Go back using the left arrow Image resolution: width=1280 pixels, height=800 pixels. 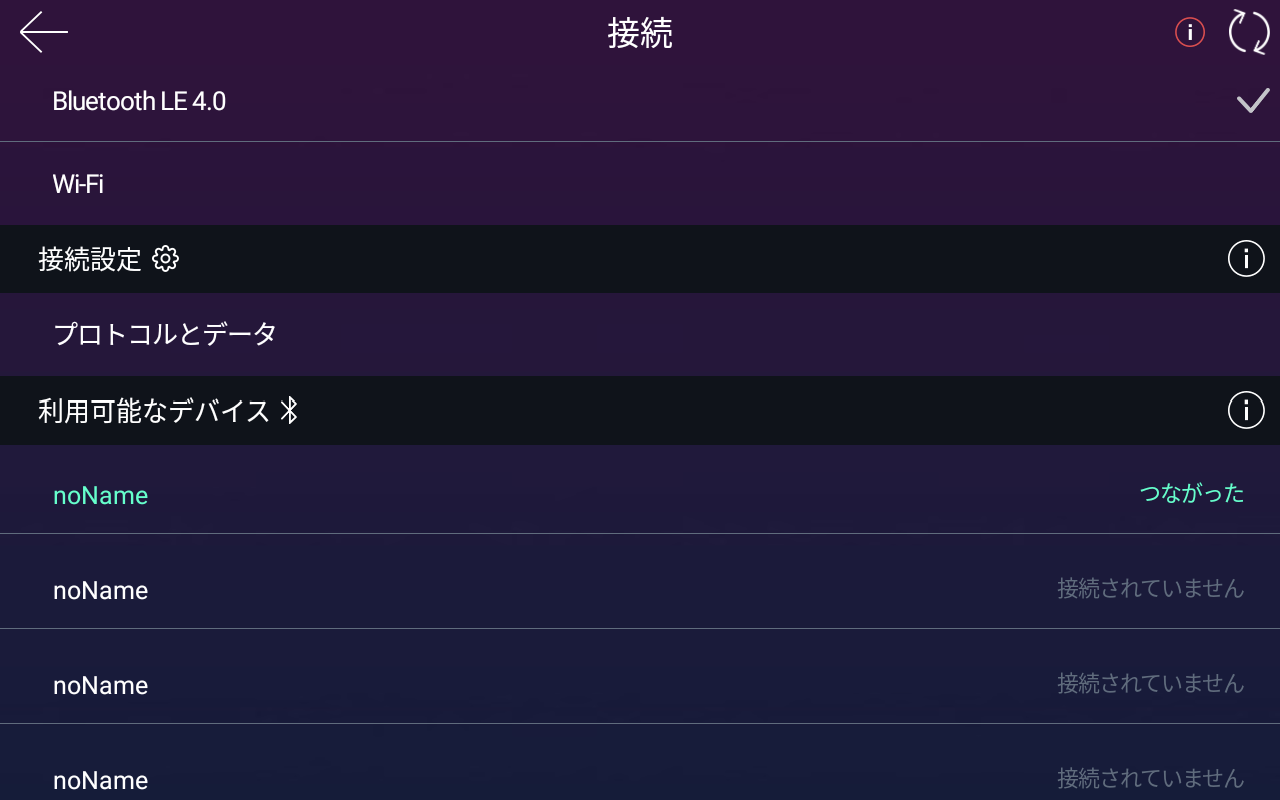pos(44,32)
